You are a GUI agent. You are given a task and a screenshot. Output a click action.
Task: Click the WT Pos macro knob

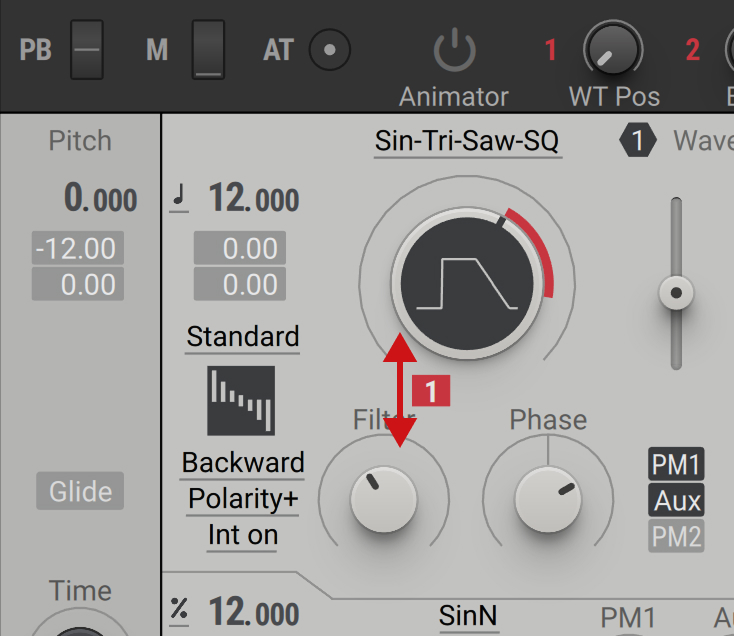tap(613, 49)
